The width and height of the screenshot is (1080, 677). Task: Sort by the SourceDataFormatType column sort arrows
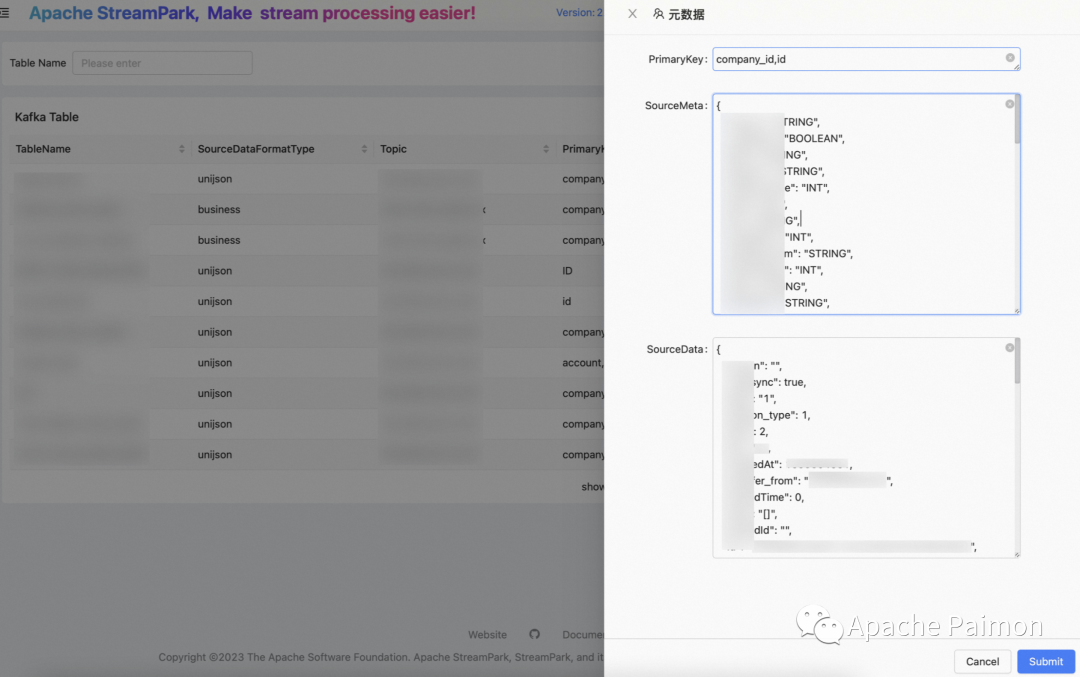click(364, 149)
